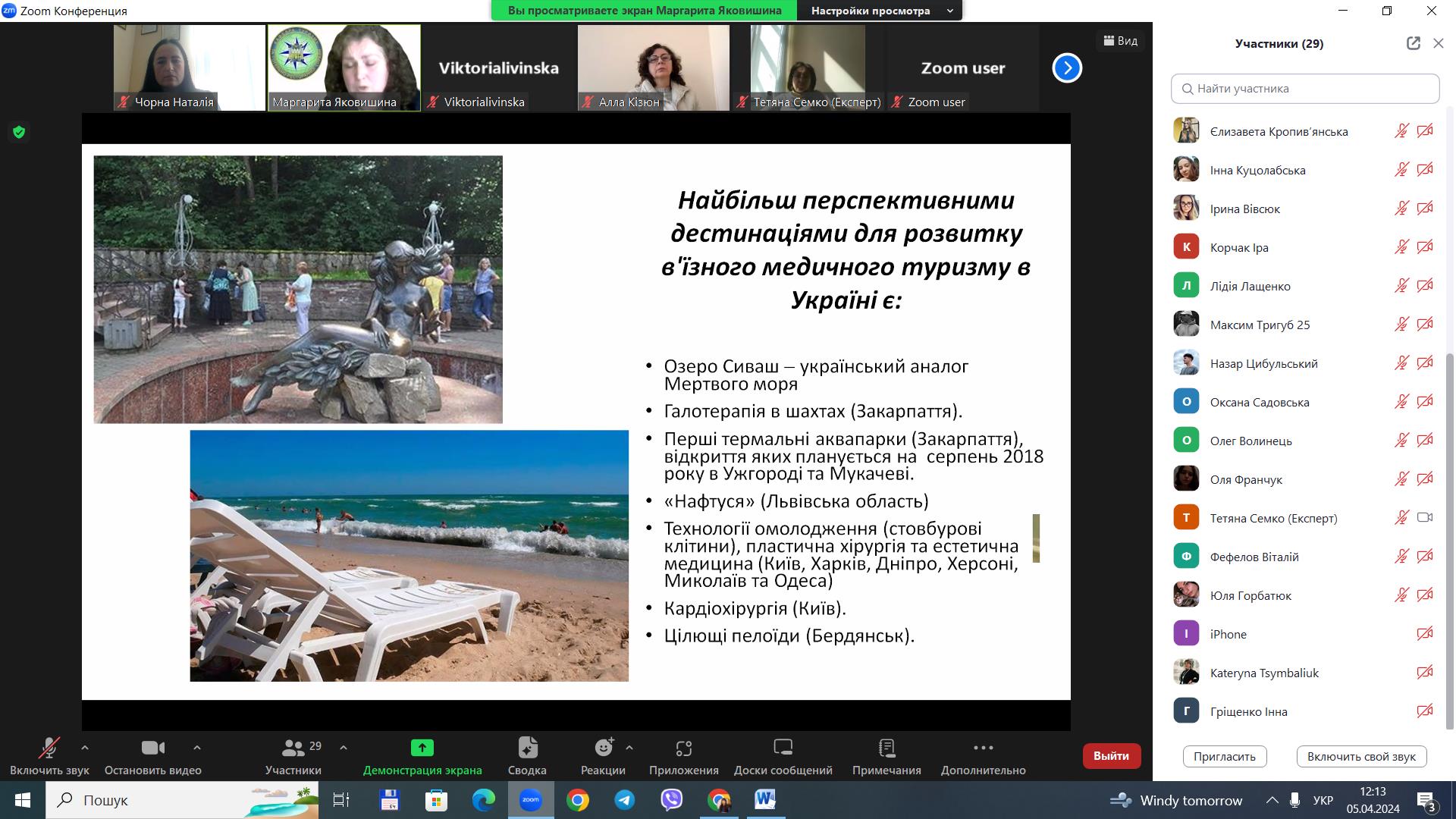Open the Reactions (Реакции) smiley icon
Image resolution: width=1456 pixels, height=819 pixels.
pyautogui.click(x=604, y=748)
